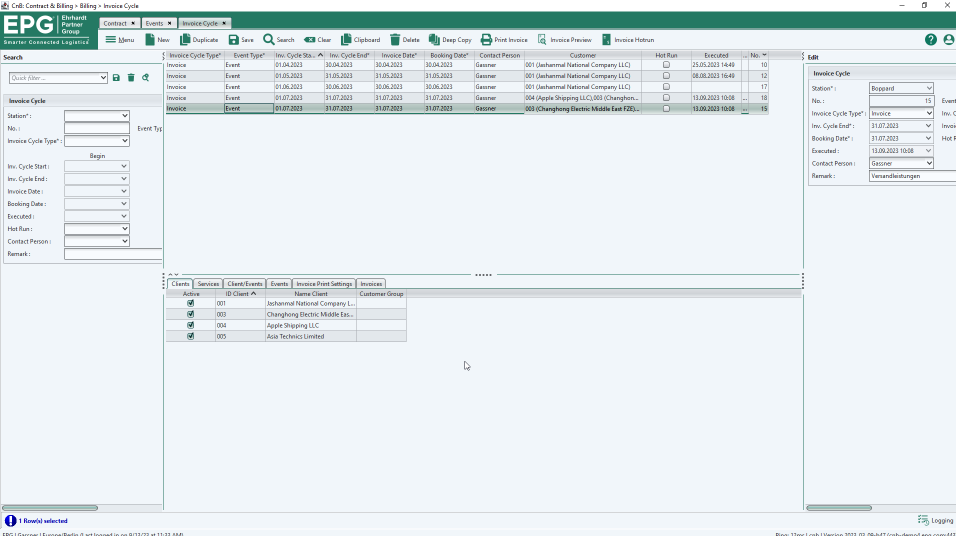Sort by Customer column header
Image resolution: width=956 pixels, height=540 pixels.
pyautogui.click(x=582, y=55)
